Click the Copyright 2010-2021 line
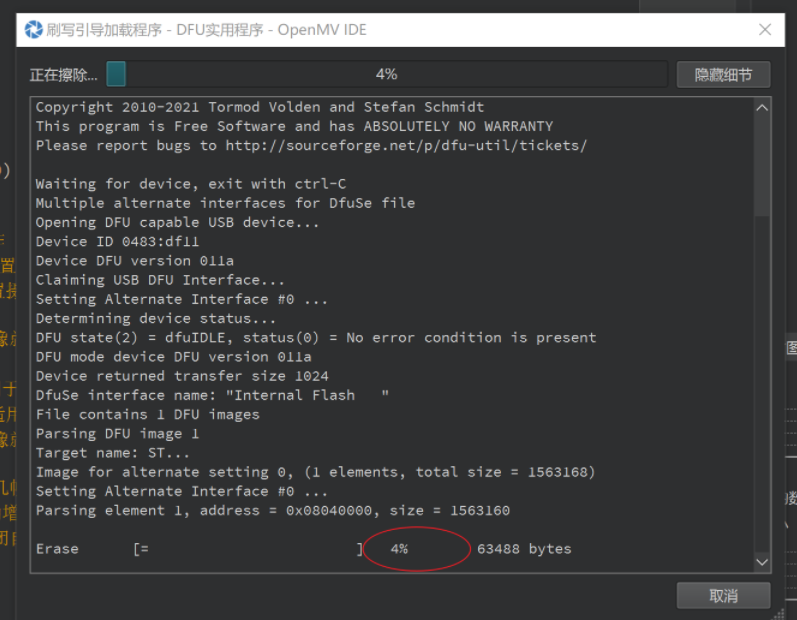The width and height of the screenshot is (797, 620). click(x=260, y=107)
